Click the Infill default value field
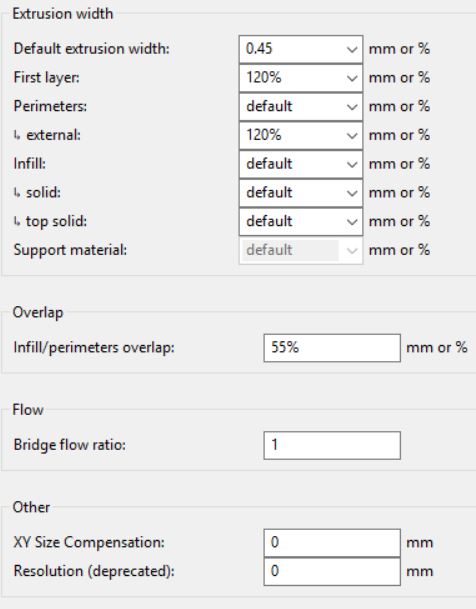The image size is (476, 609). click(291, 164)
